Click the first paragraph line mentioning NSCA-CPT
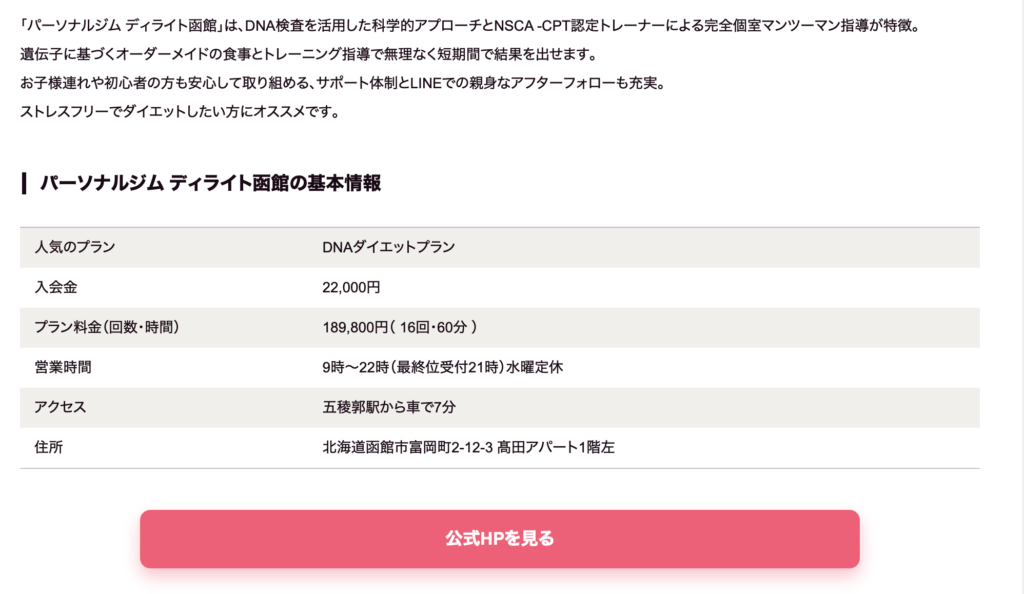The image size is (1024, 594). pos(470,26)
